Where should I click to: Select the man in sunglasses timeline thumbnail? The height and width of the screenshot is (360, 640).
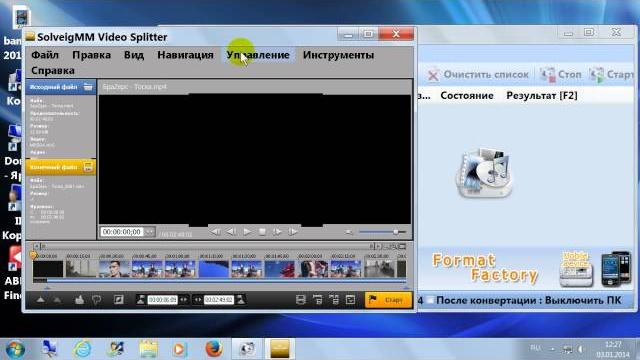[x=114, y=269]
